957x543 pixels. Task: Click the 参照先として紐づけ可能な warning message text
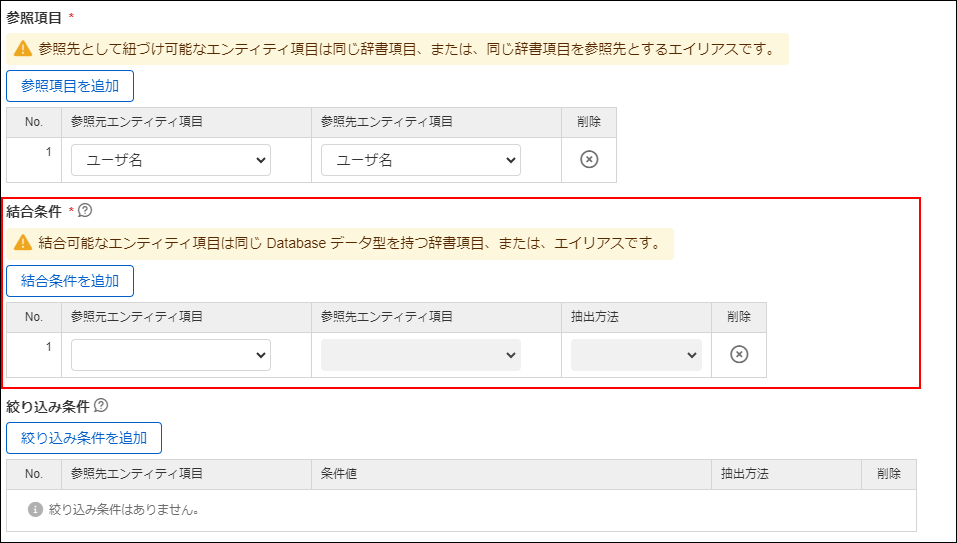click(x=406, y=49)
